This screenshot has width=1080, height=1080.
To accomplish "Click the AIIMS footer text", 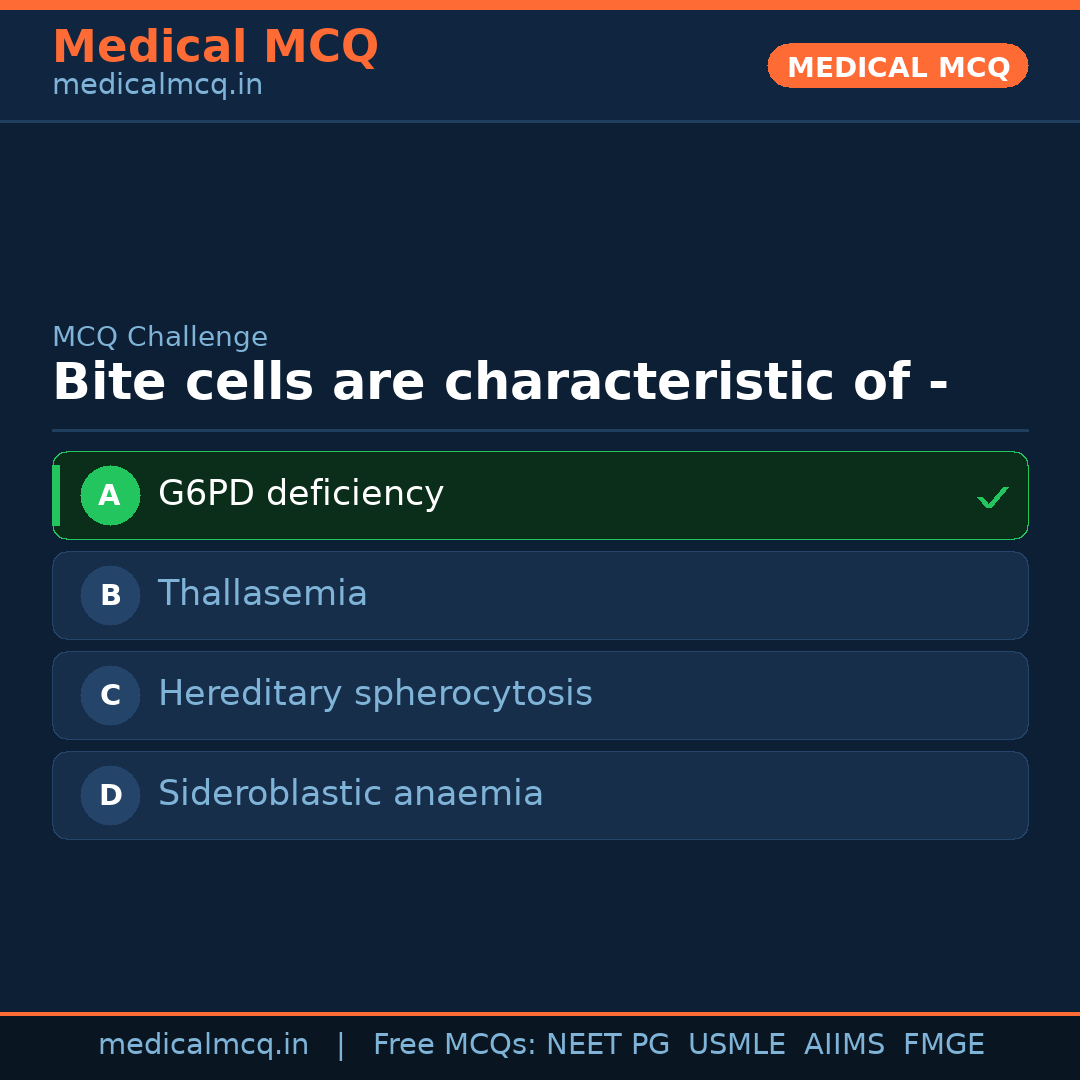I will point(844,1045).
